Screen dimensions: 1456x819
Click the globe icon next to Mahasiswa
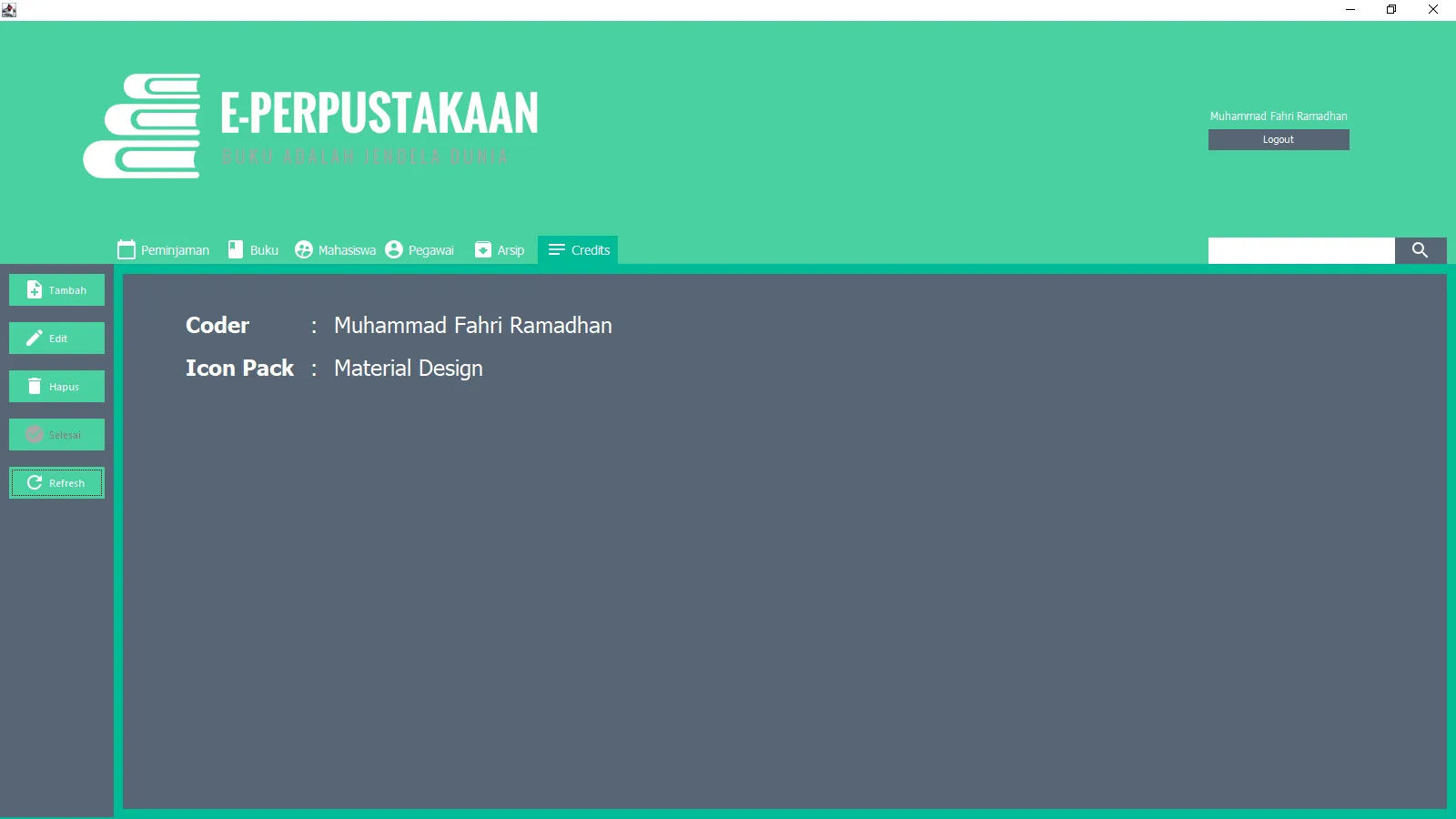pyautogui.click(x=302, y=248)
